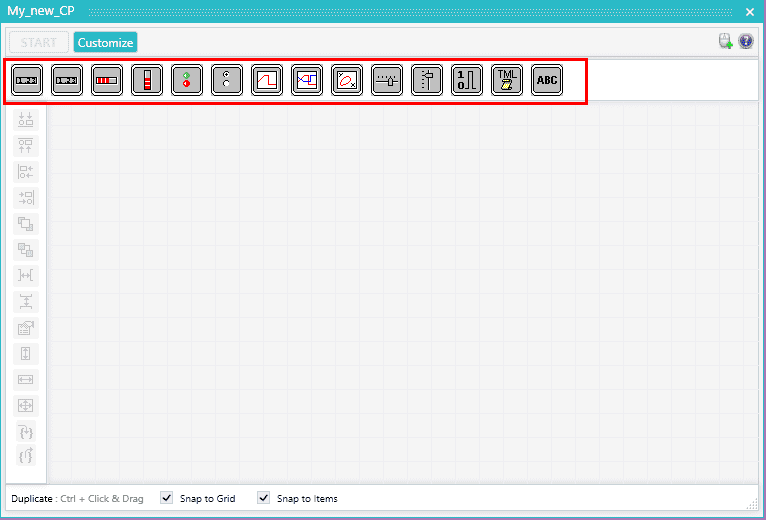Insert the TML script object

508,80
